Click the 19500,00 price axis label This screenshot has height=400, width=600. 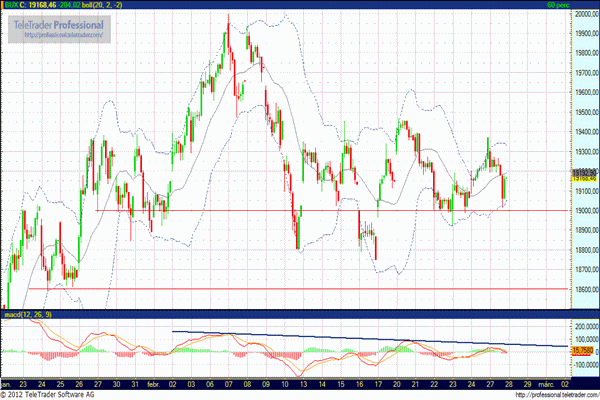pos(586,112)
